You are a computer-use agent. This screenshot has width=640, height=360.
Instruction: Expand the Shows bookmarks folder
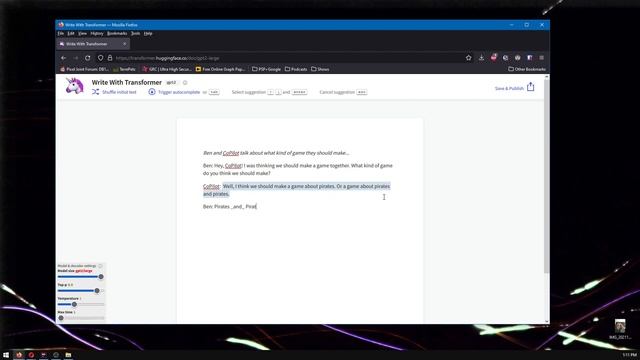tap(320, 69)
